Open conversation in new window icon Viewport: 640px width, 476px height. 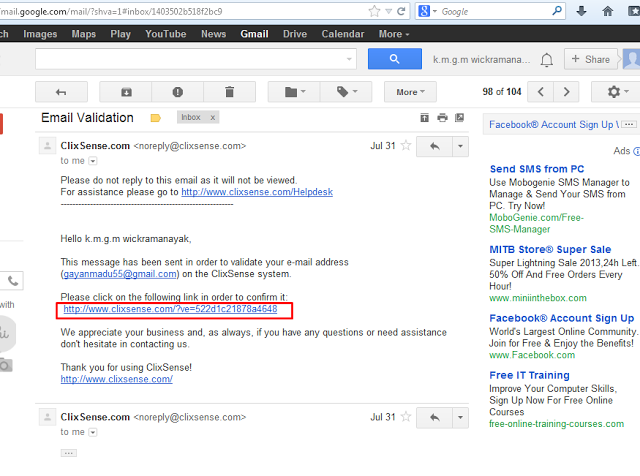tap(460, 118)
